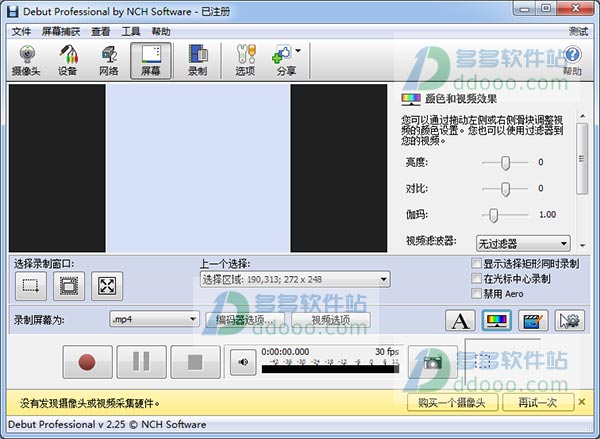The width and height of the screenshot is (600, 439).
Task: Toggle the 禁用 Aero checkbox
Action: (x=476, y=294)
